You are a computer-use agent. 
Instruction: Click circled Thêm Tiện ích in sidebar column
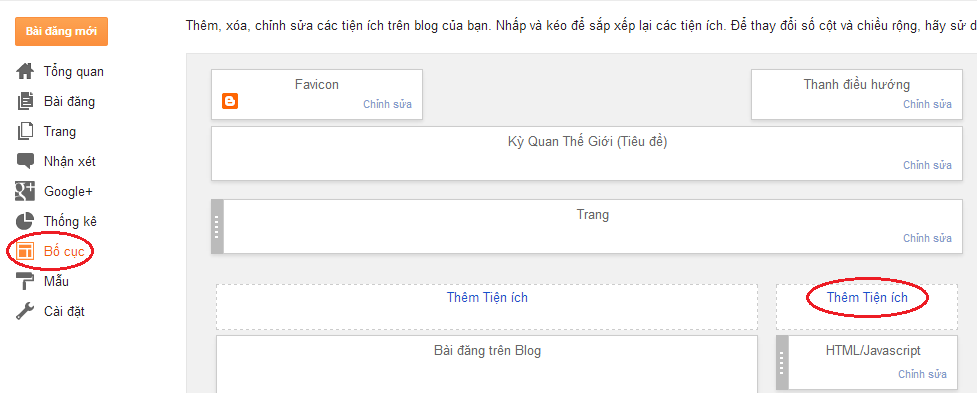[867, 298]
